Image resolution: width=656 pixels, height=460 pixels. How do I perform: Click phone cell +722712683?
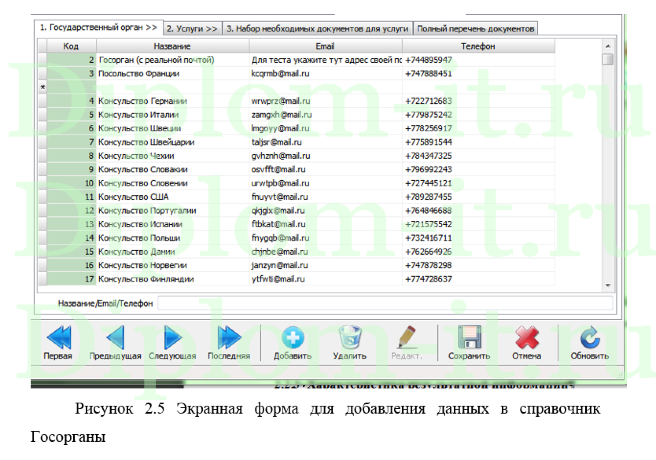point(479,101)
